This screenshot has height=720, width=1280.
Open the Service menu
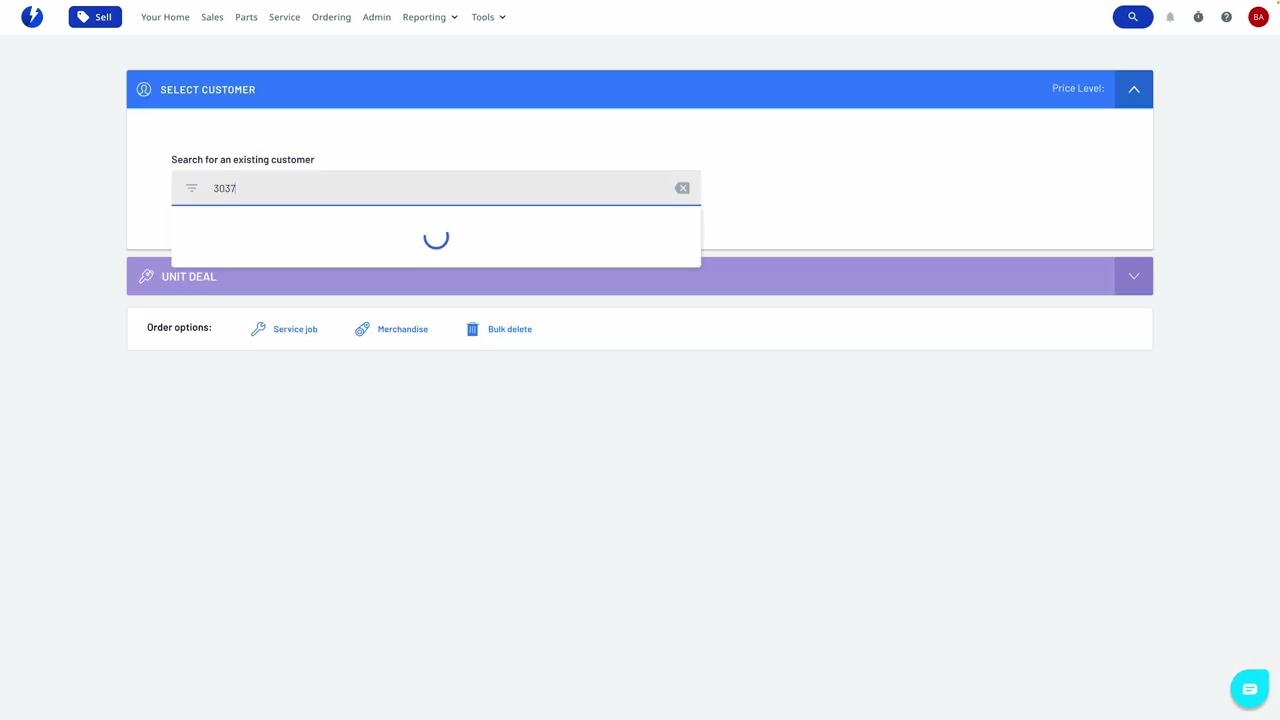284,17
